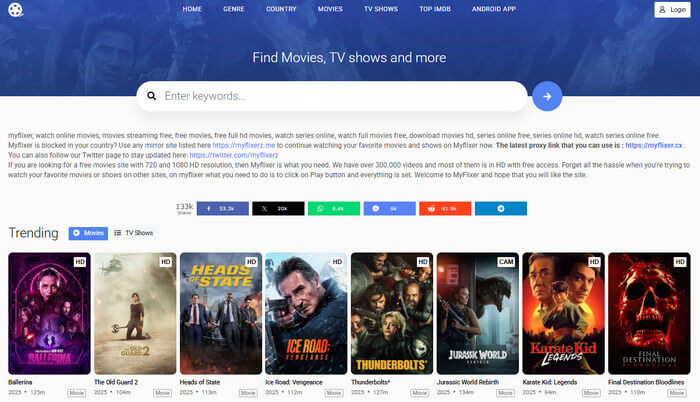Select the Movies trending tab
700x402 pixels.
[x=88, y=233]
